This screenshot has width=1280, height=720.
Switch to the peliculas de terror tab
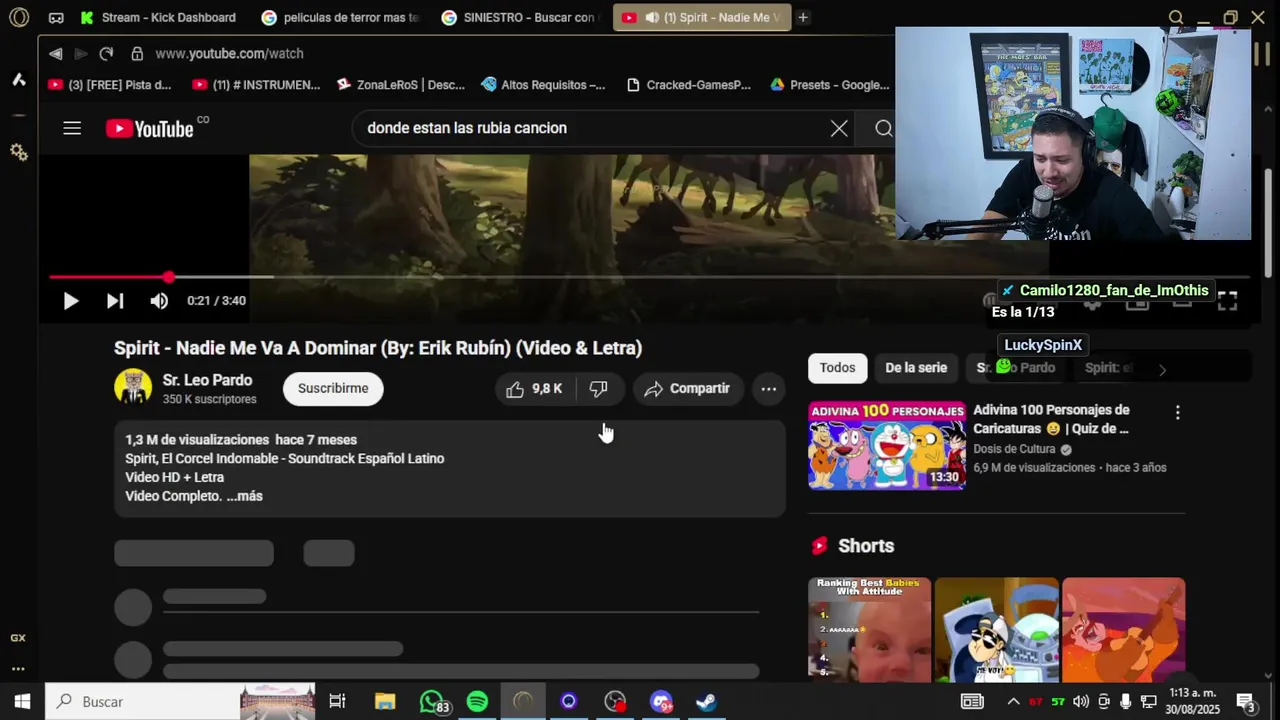pos(340,17)
